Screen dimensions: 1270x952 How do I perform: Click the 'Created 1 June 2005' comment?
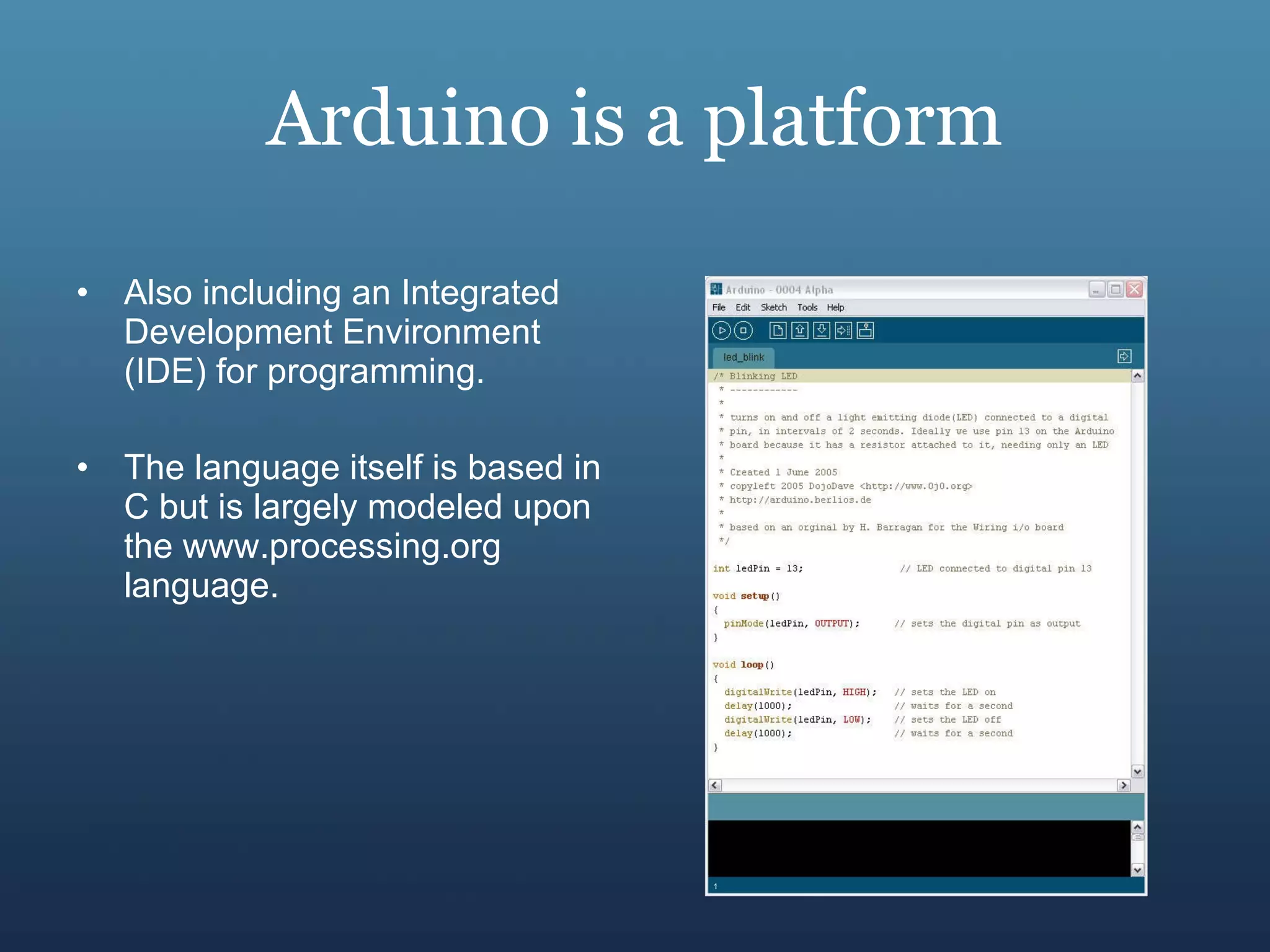point(783,472)
